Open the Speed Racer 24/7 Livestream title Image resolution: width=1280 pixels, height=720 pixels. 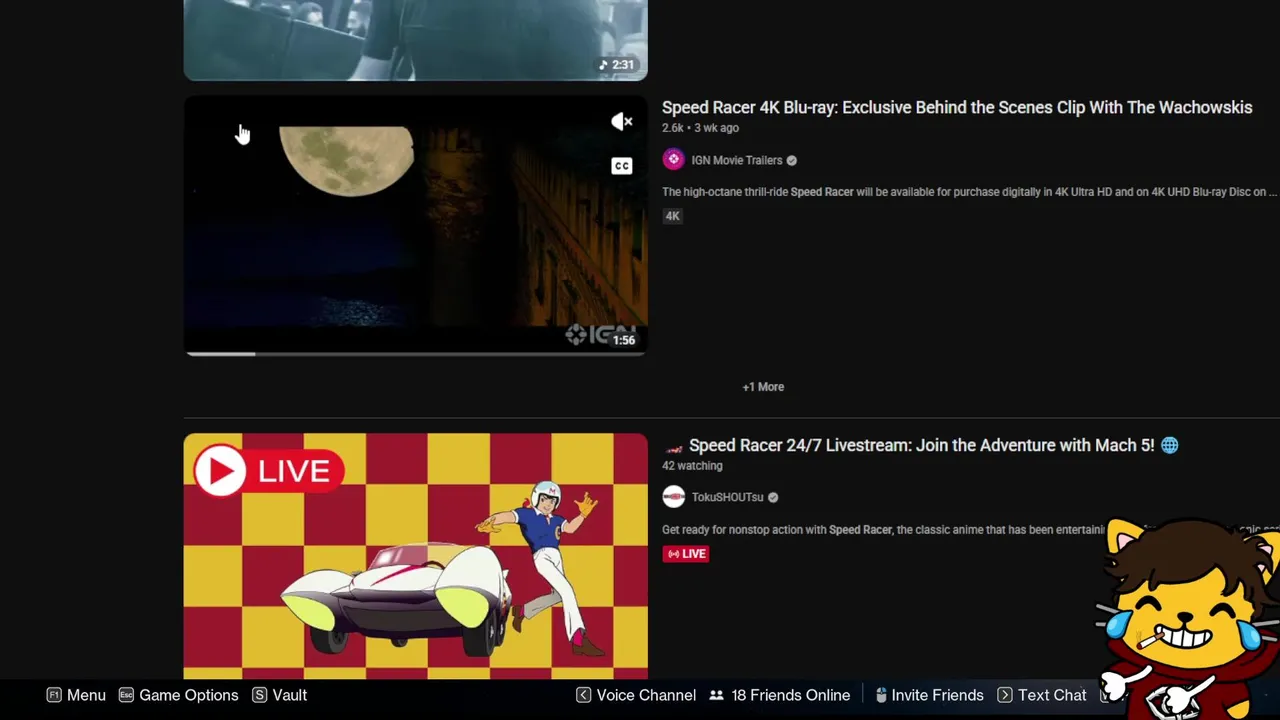point(921,445)
